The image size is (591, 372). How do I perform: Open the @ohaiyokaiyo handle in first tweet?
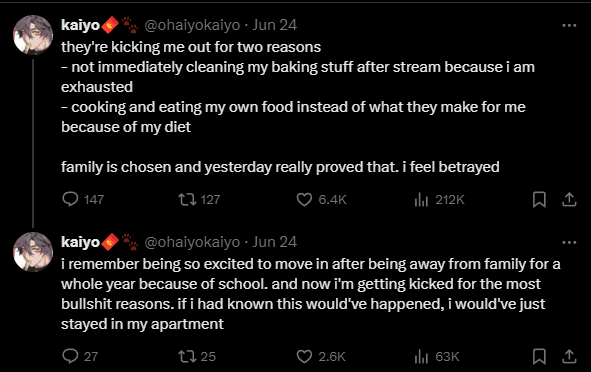[192, 25]
